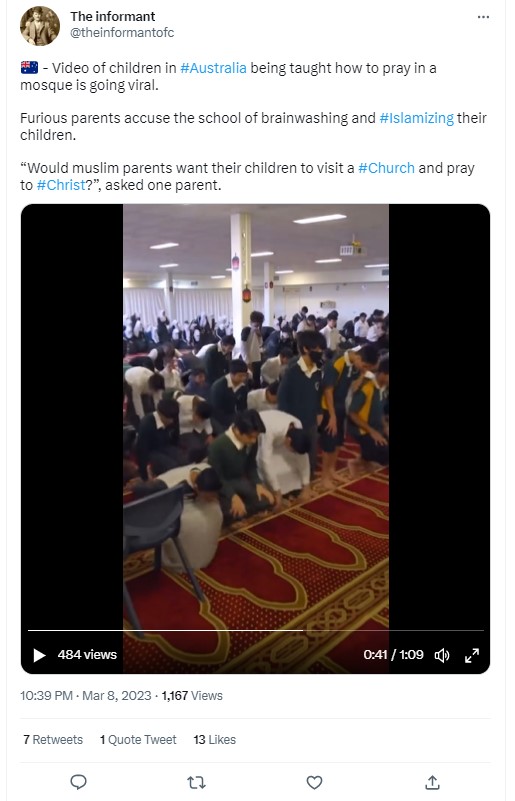Like the tweet with heart icon
Screen dimensions: 515x801
pyautogui.click(x=314, y=782)
